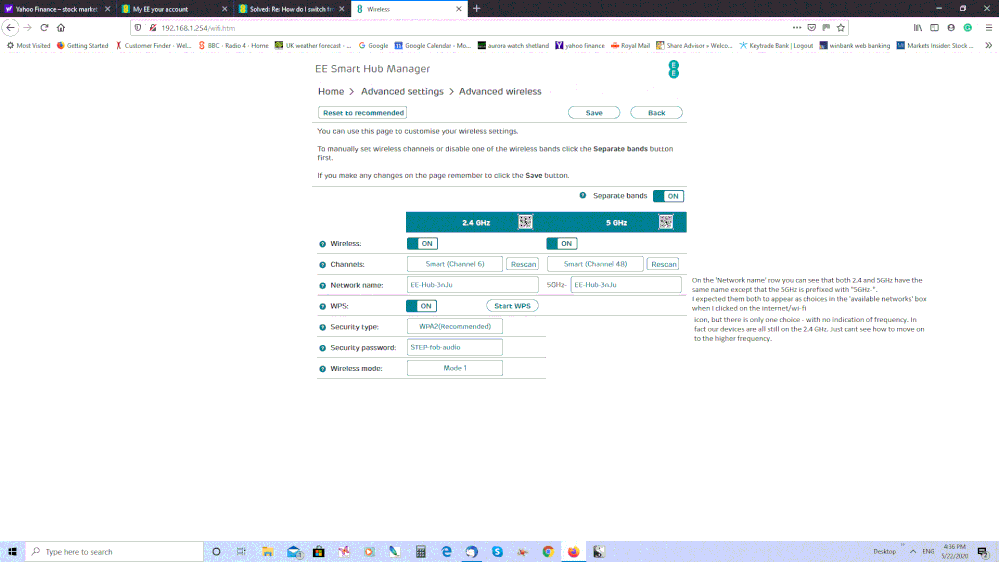Click the help icon next to WPS
Image resolution: width=999 pixels, height=562 pixels.
click(322, 306)
